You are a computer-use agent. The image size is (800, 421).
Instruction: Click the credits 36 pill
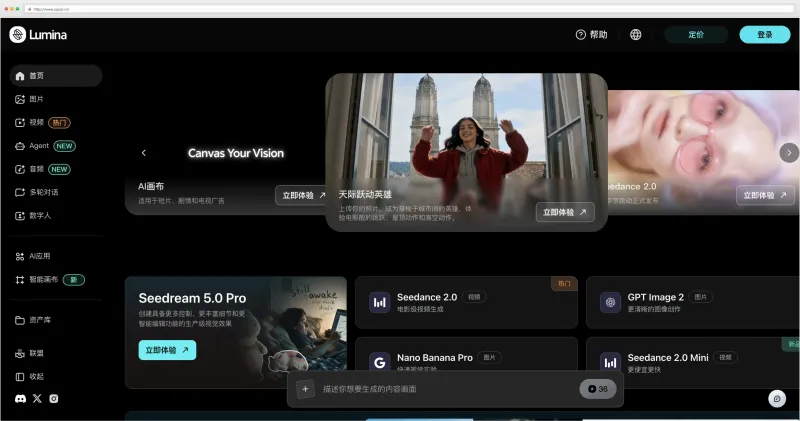pyautogui.click(x=597, y=389)
